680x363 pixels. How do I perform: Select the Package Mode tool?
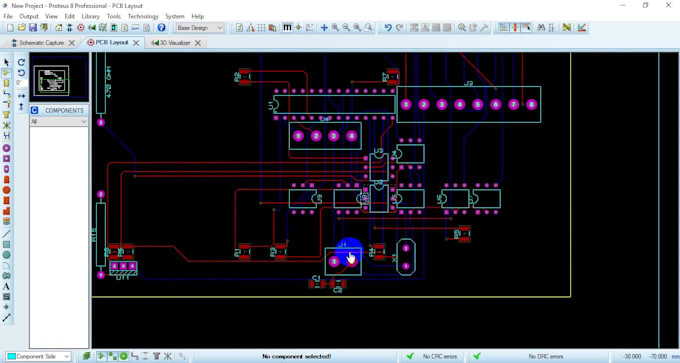(7, 83)
